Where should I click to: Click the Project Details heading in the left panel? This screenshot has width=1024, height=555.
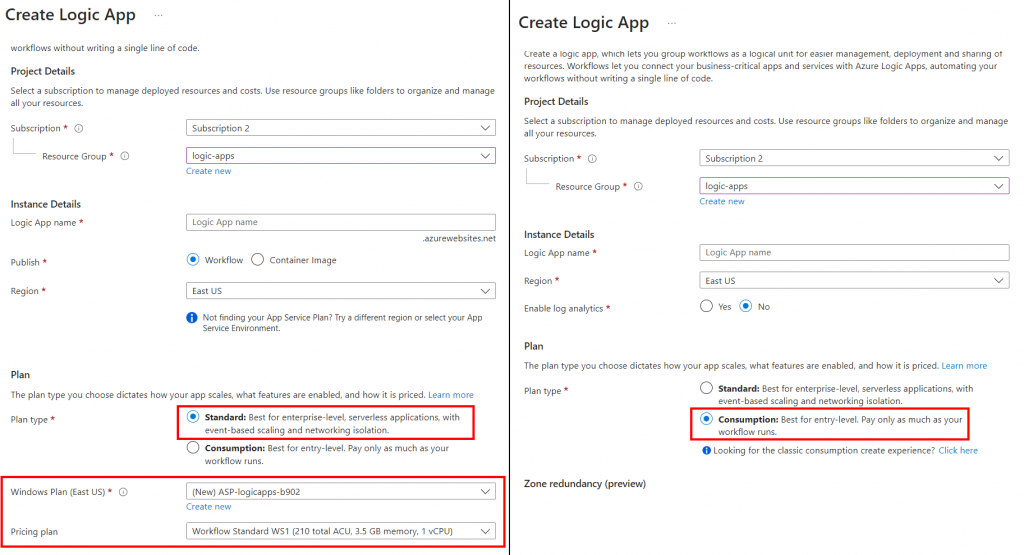[x=42, y=71]
